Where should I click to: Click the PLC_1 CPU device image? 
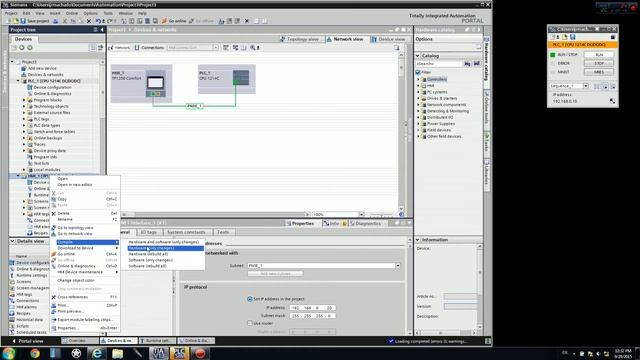point(241,78)
